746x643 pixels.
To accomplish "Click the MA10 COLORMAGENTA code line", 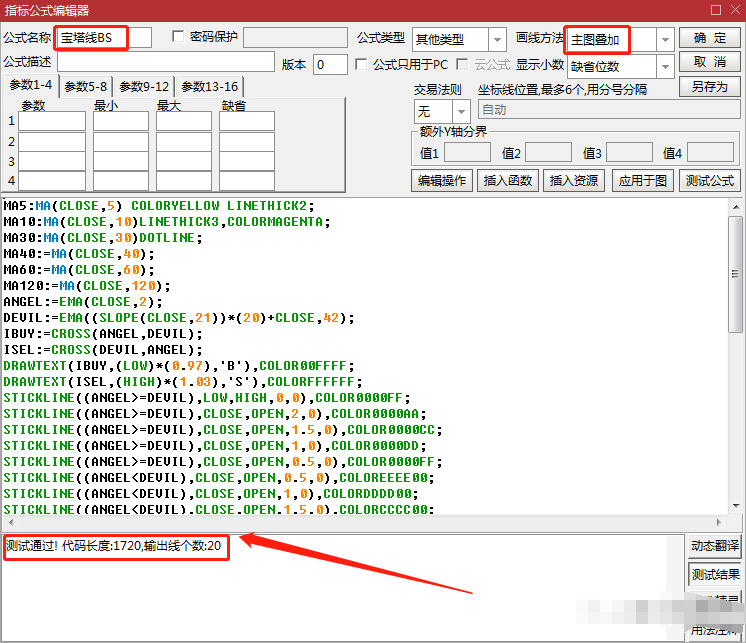I will point(167,222).
